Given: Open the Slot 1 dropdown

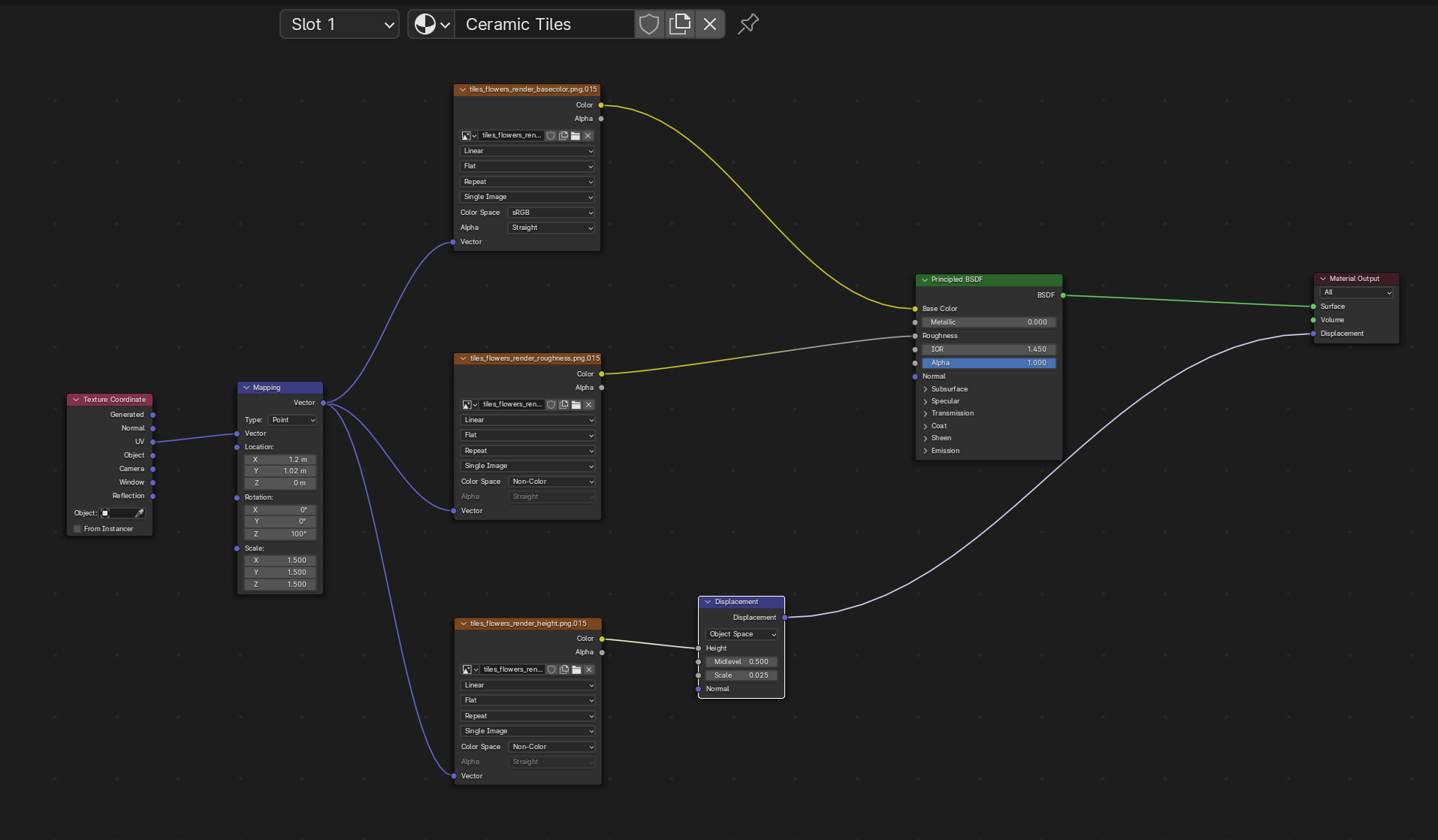Looking at the screenshot, I should point(338,24).
